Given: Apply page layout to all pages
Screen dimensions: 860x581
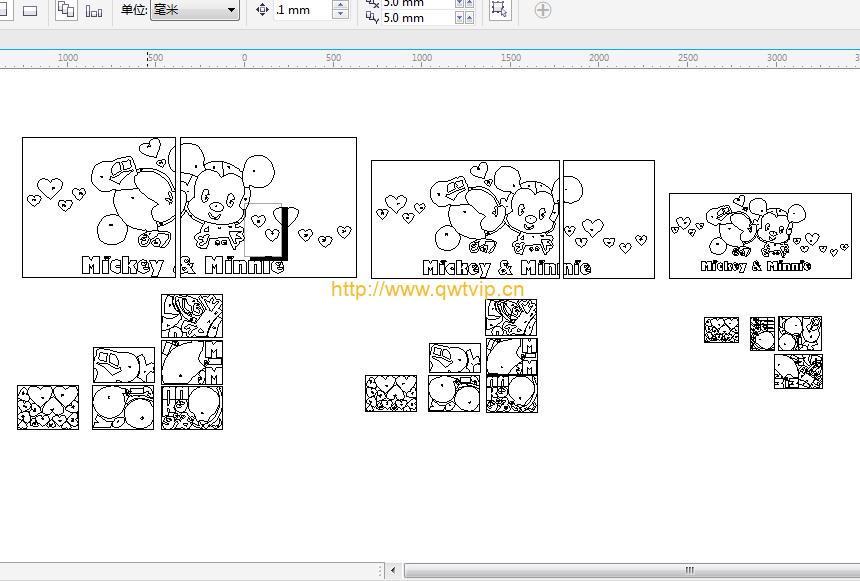Looking at the screenshot, I should (x=66, y=9).
